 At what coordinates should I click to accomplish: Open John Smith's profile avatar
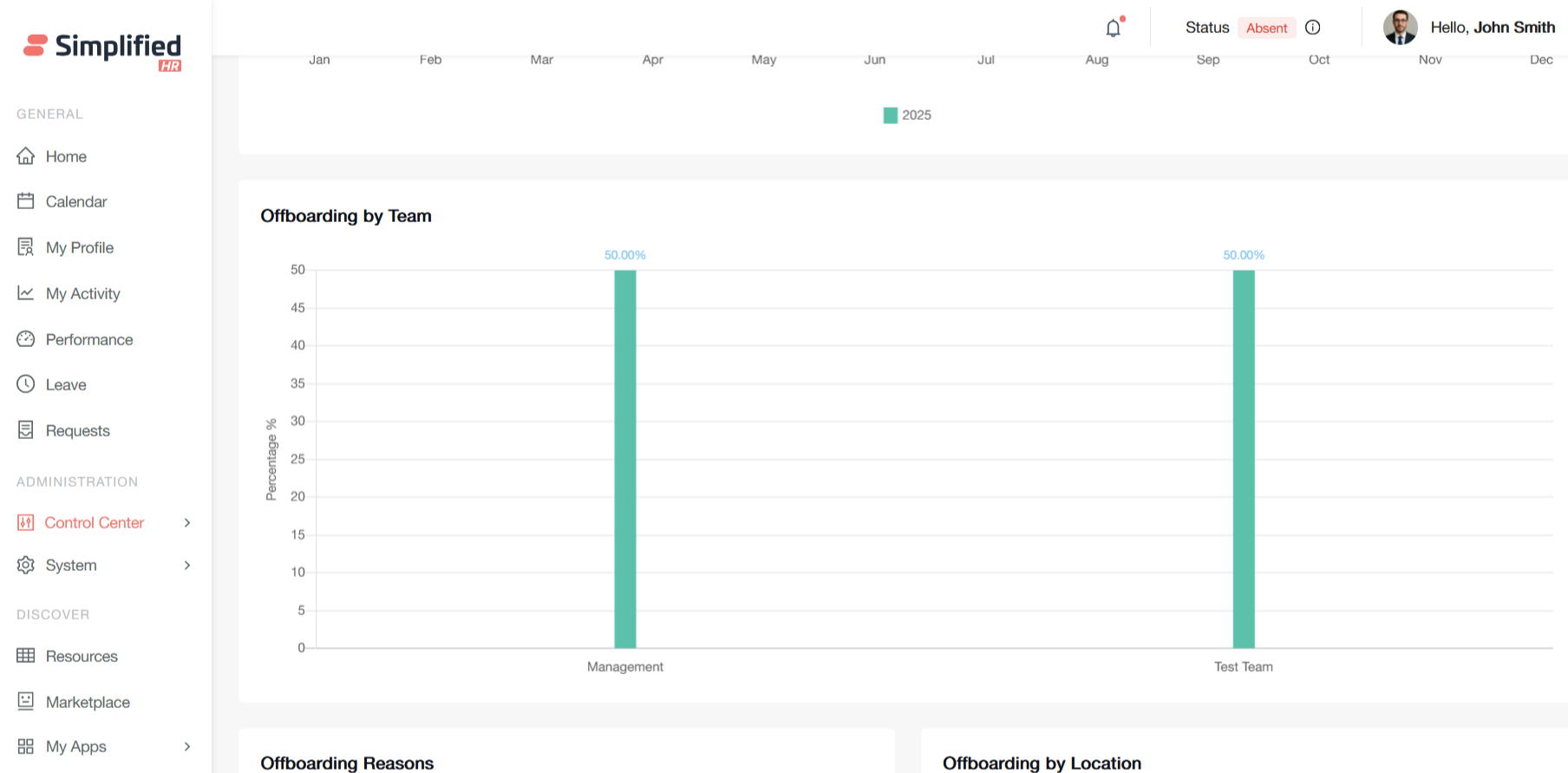pyautogui.click(x=1400, y=28)
